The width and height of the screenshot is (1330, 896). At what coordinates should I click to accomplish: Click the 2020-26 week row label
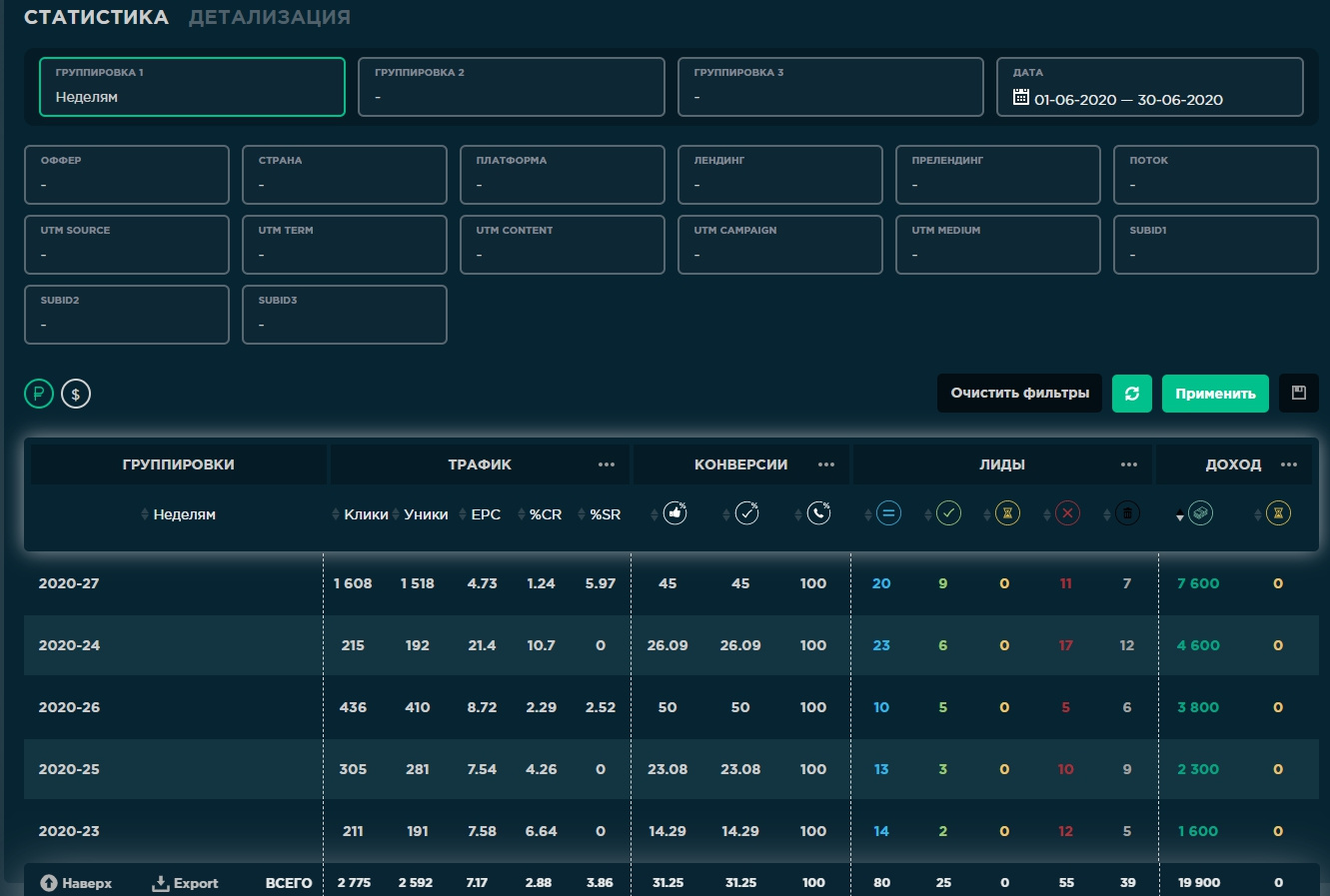69,707
